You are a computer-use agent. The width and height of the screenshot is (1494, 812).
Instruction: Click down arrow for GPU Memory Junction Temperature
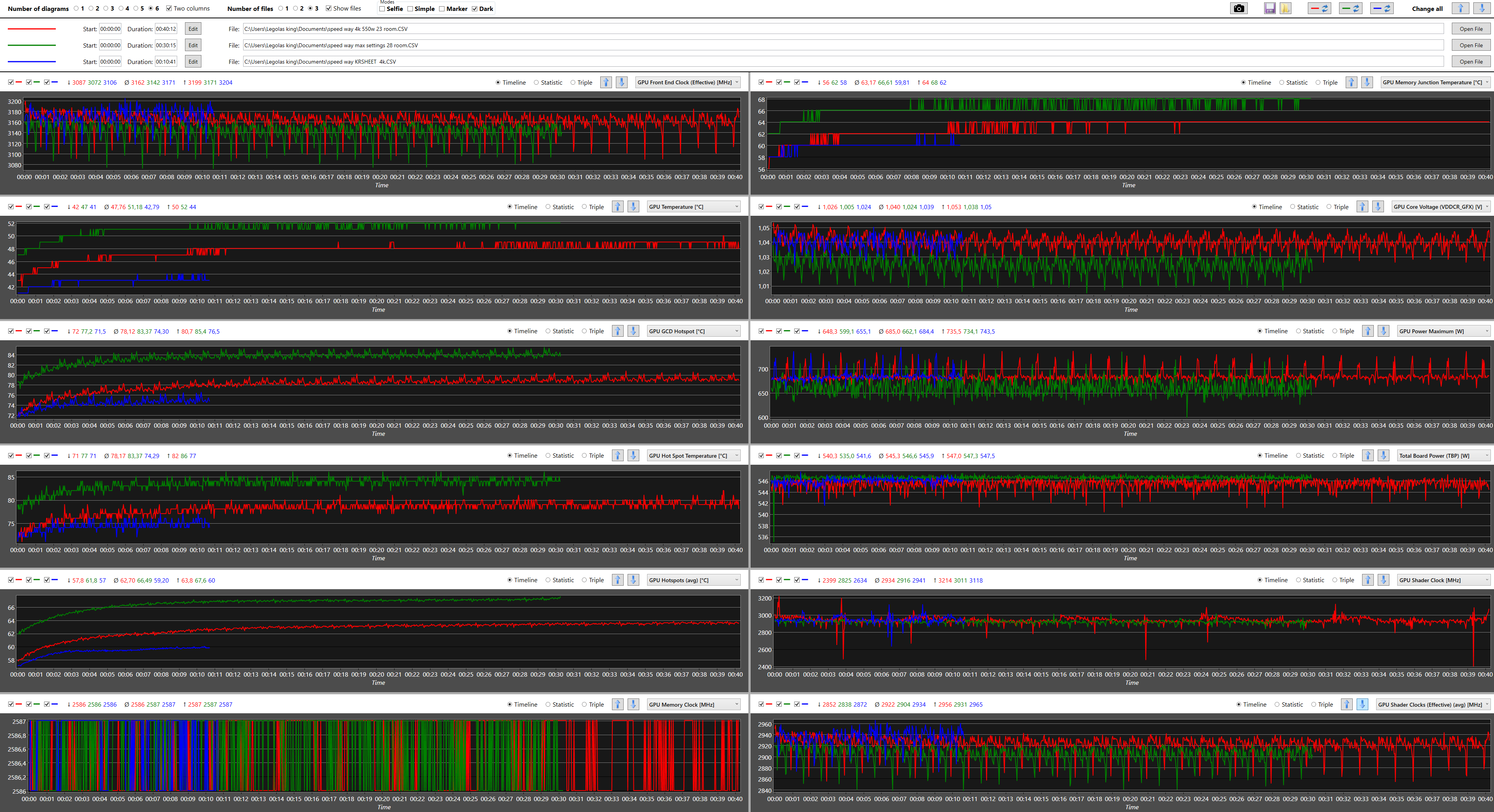1367,82
